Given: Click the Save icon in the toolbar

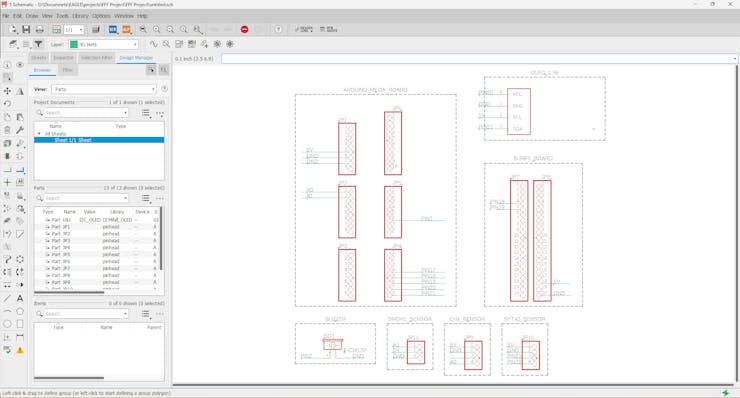Looking at the screenshot, I should click(26, 30).
